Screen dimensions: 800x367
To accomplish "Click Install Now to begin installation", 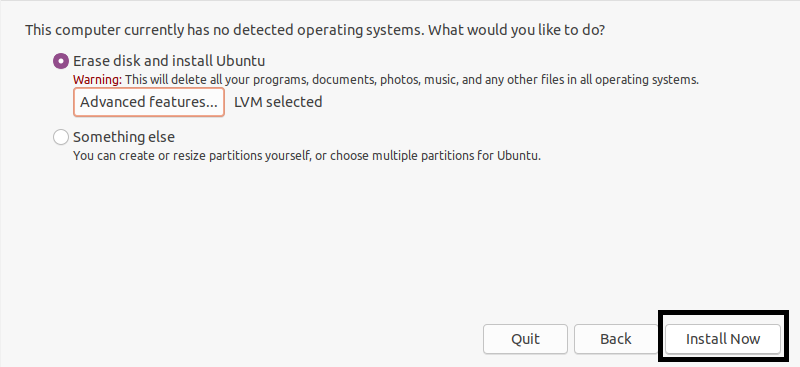I will point(723,339).
